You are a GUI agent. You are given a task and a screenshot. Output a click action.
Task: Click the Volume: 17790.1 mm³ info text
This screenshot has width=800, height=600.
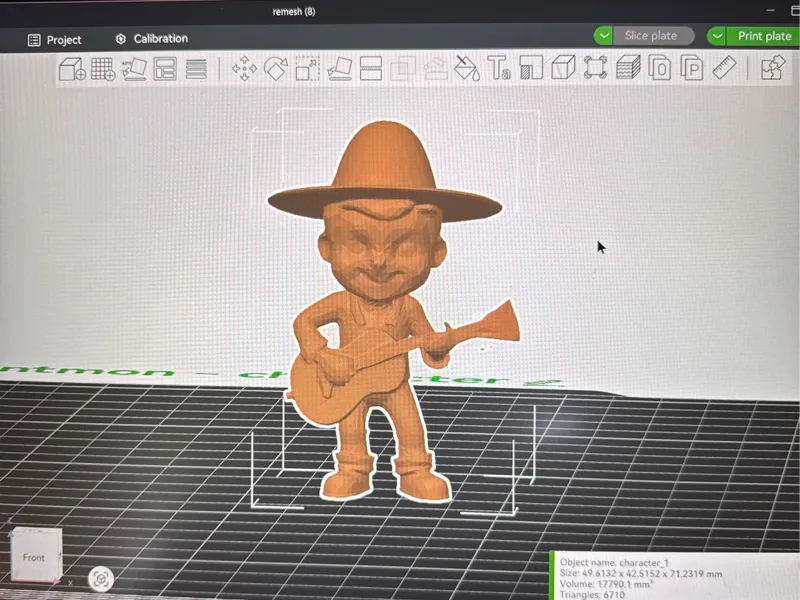(x=607, y=584)
